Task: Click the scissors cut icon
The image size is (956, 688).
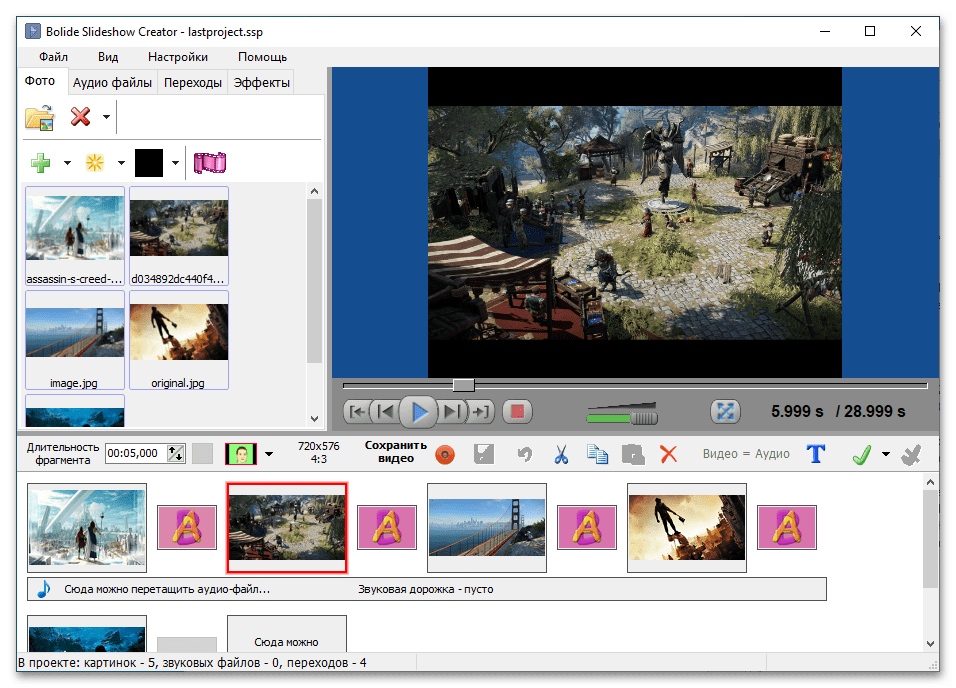Action: (561, 455)
